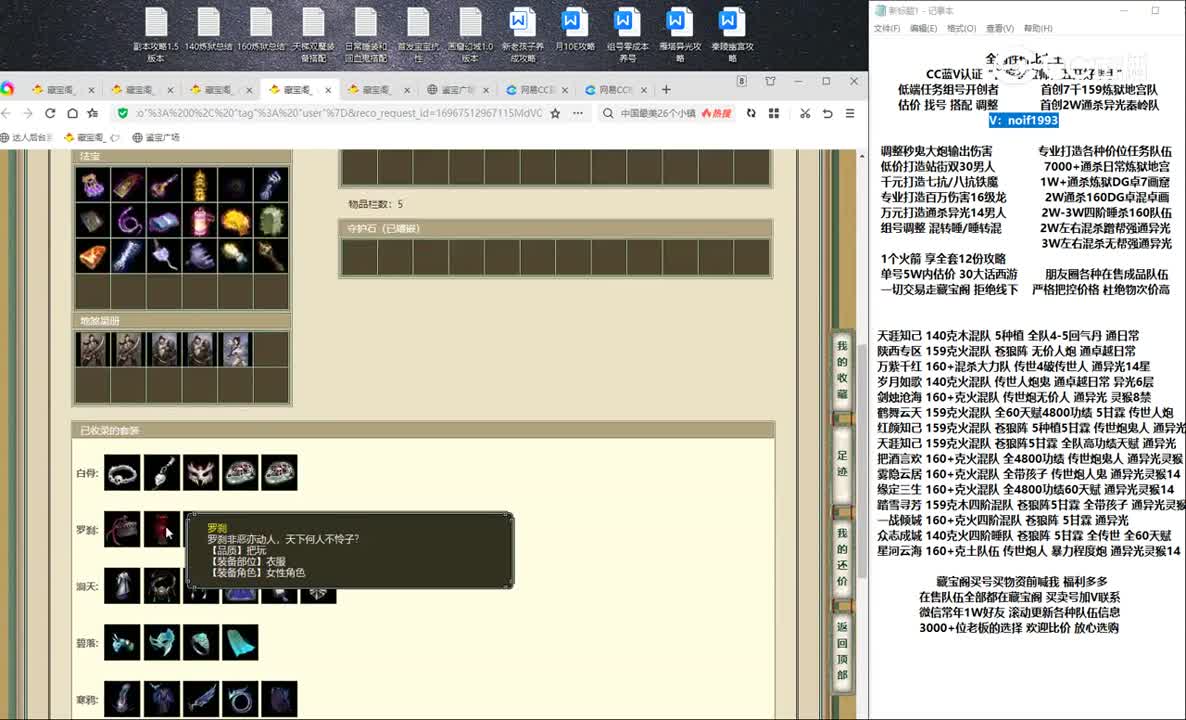Viewport: 1186px width, 720px height.
Task: Click the 返回顶部 side button
Action: (x=842, y=650)
